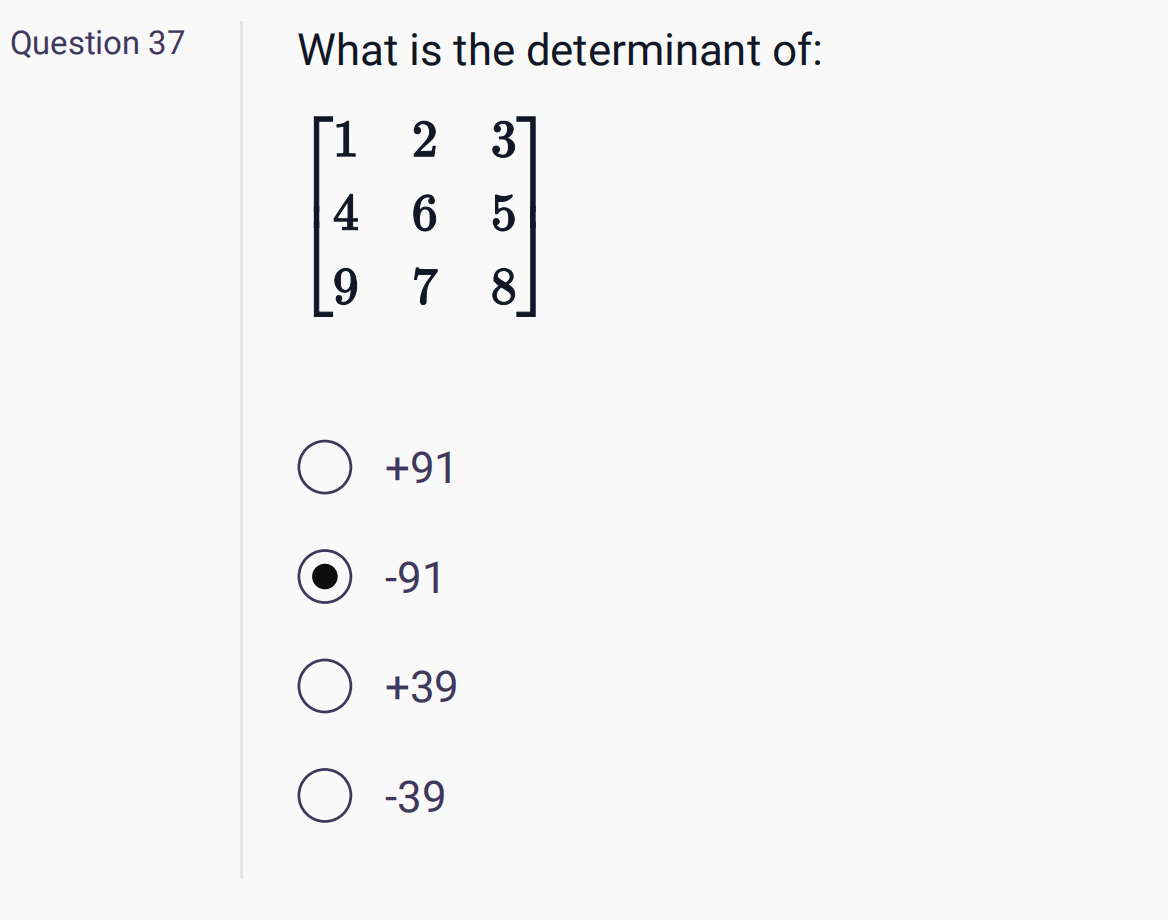Click matrix entry 3 in the top row
This screenshot has height=920, width=1168.
coord(504,140)
